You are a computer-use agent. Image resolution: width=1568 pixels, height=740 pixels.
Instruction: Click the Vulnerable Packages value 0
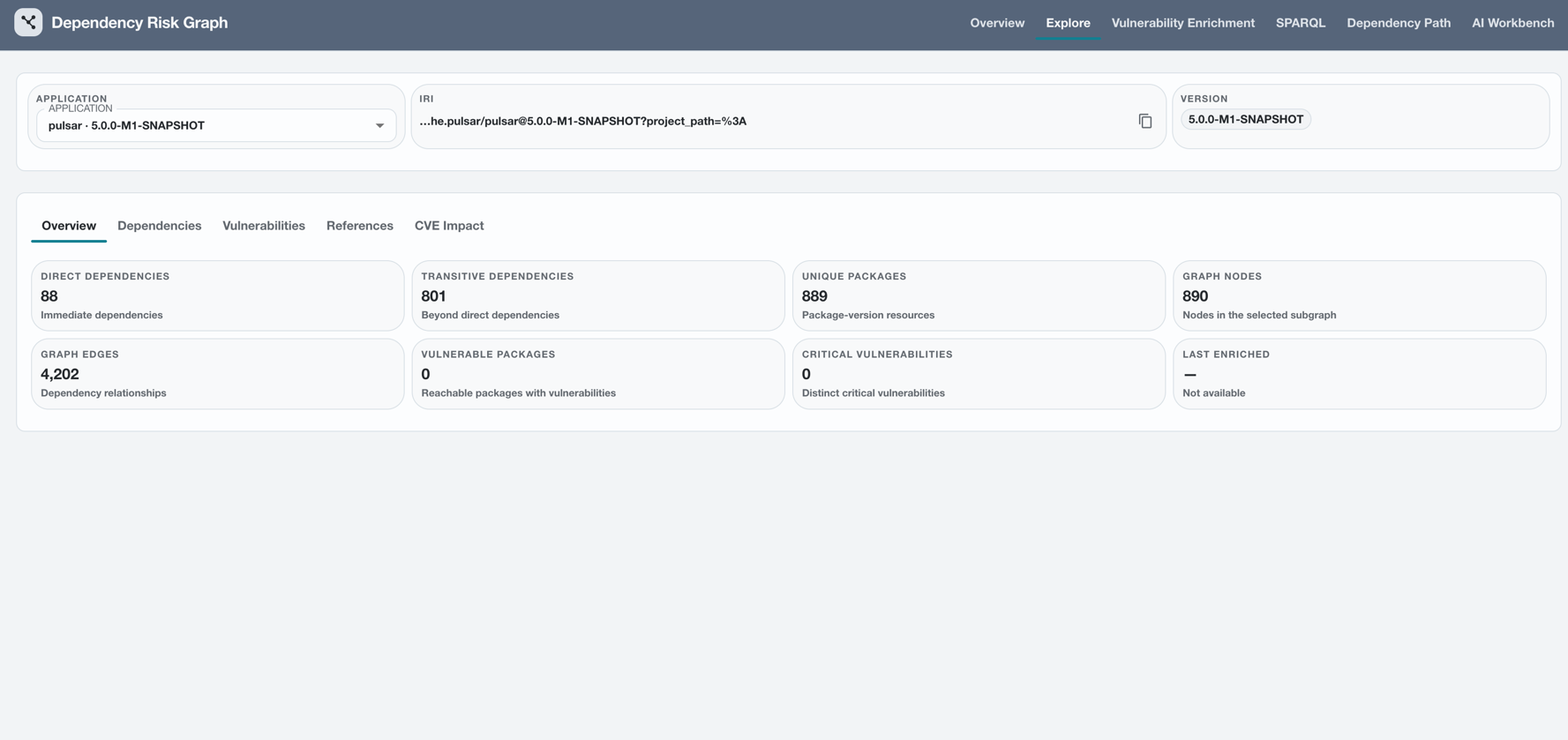tap(425, 374)
